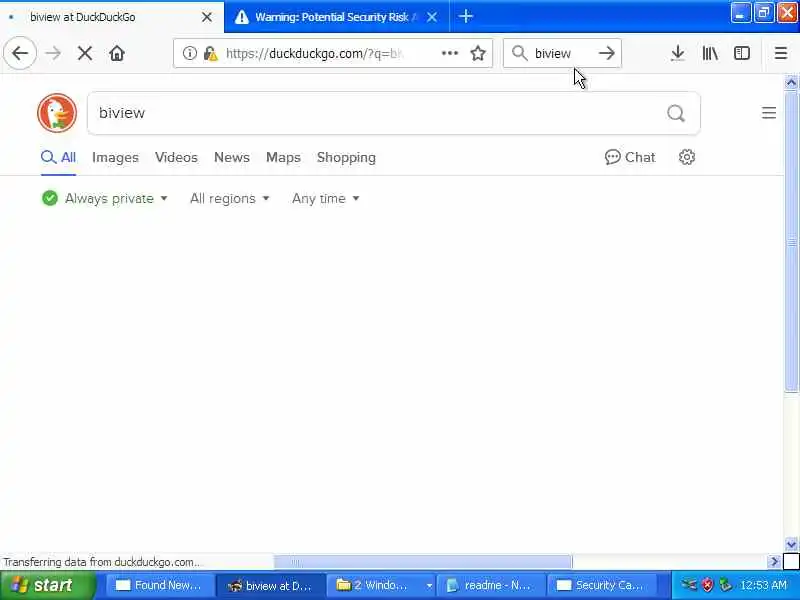This screenshot has width=800, height=600.
Task: Close the 'Warning: Potential Security Risk' tab
Action: [x=432, y=17]
